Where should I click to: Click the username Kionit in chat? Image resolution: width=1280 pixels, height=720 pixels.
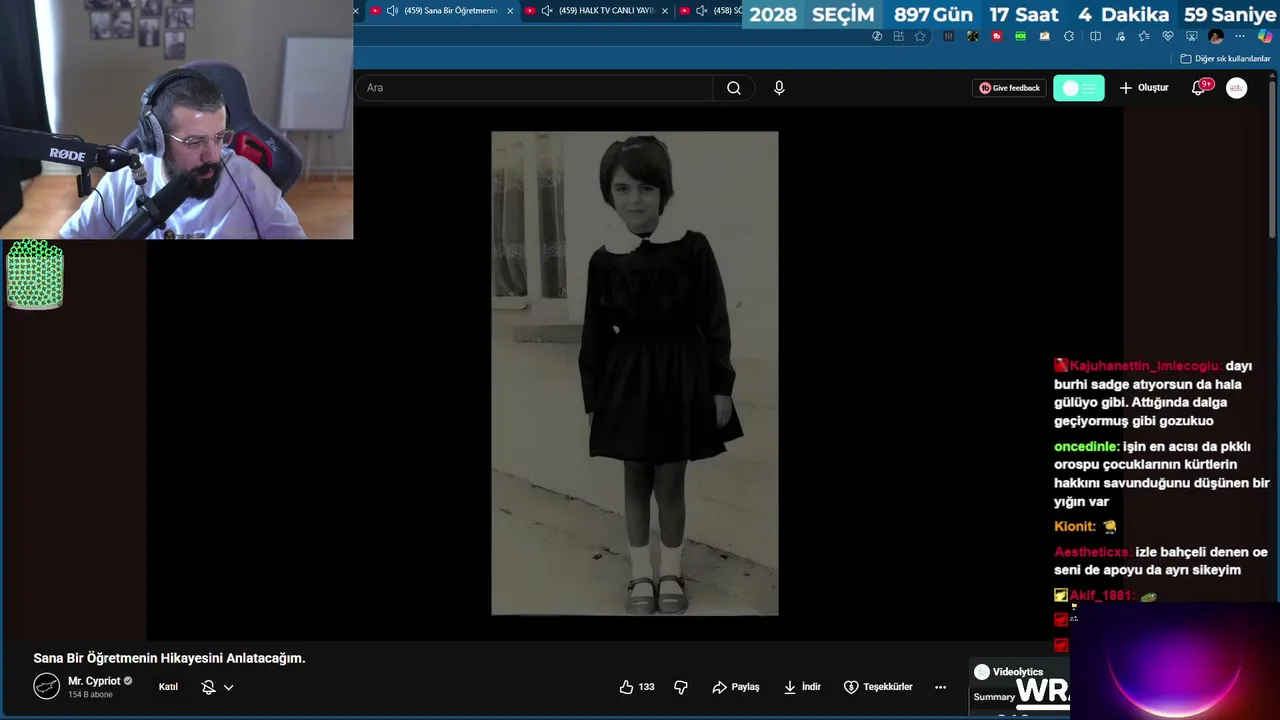1075,526
